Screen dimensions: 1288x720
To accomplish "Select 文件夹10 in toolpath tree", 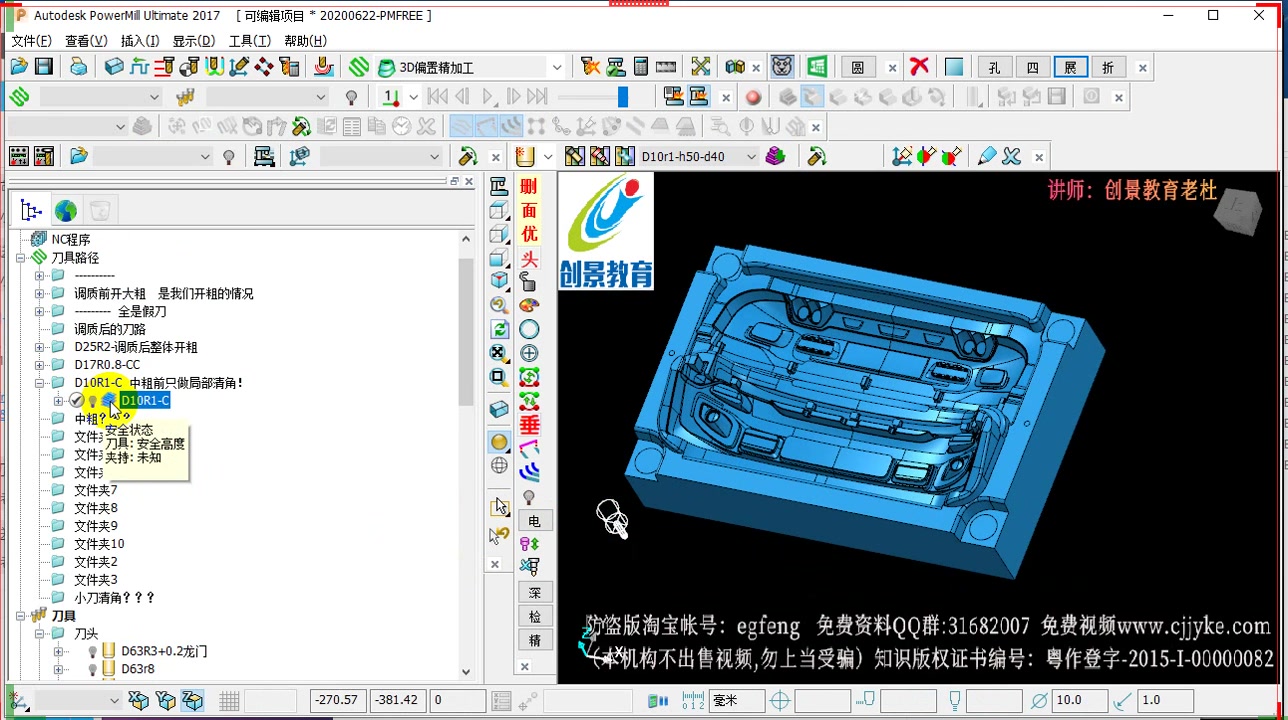I will tap(99, 544).
